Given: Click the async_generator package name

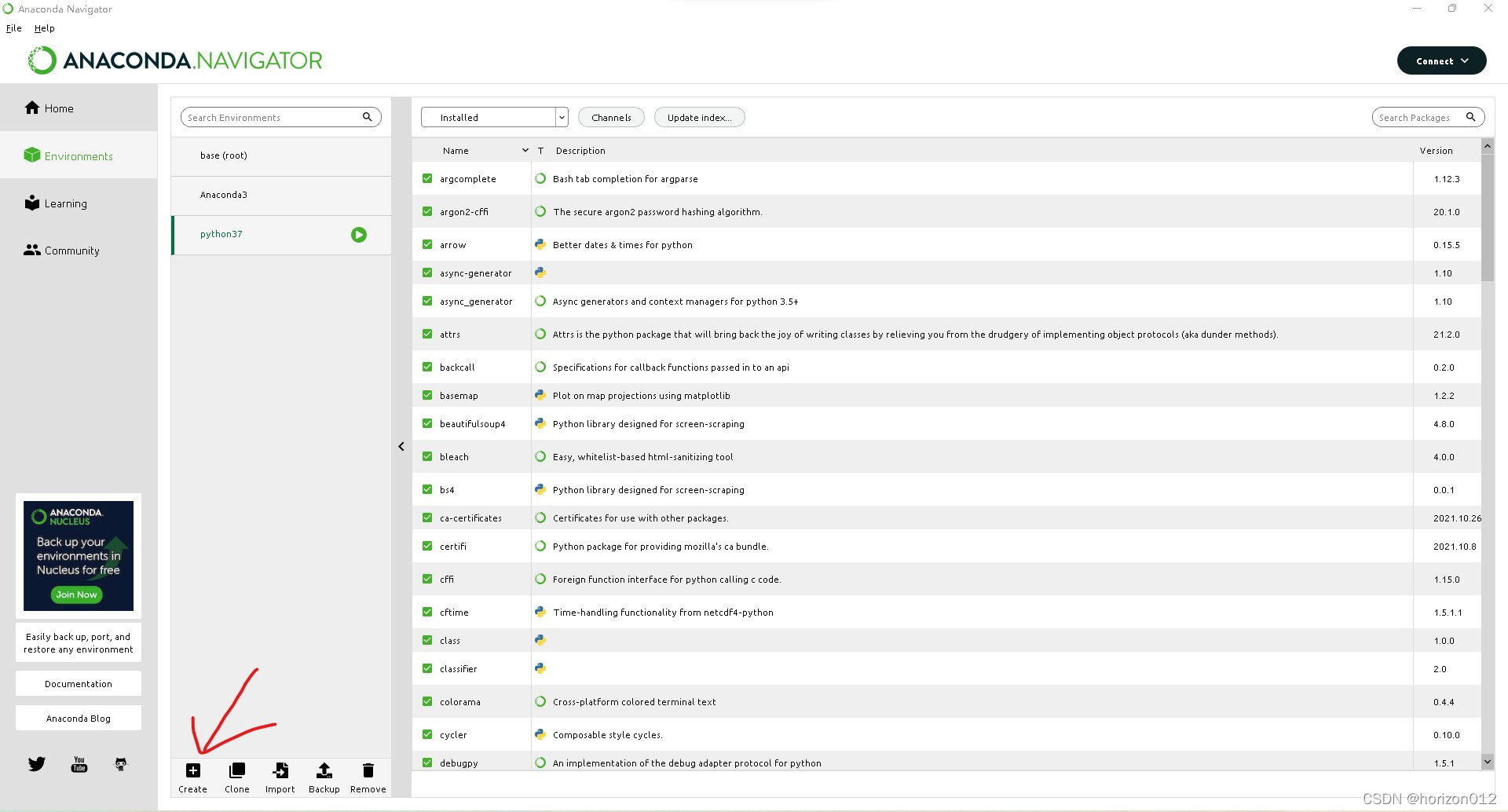Looking at the screenshot, I should coord(476,301).
